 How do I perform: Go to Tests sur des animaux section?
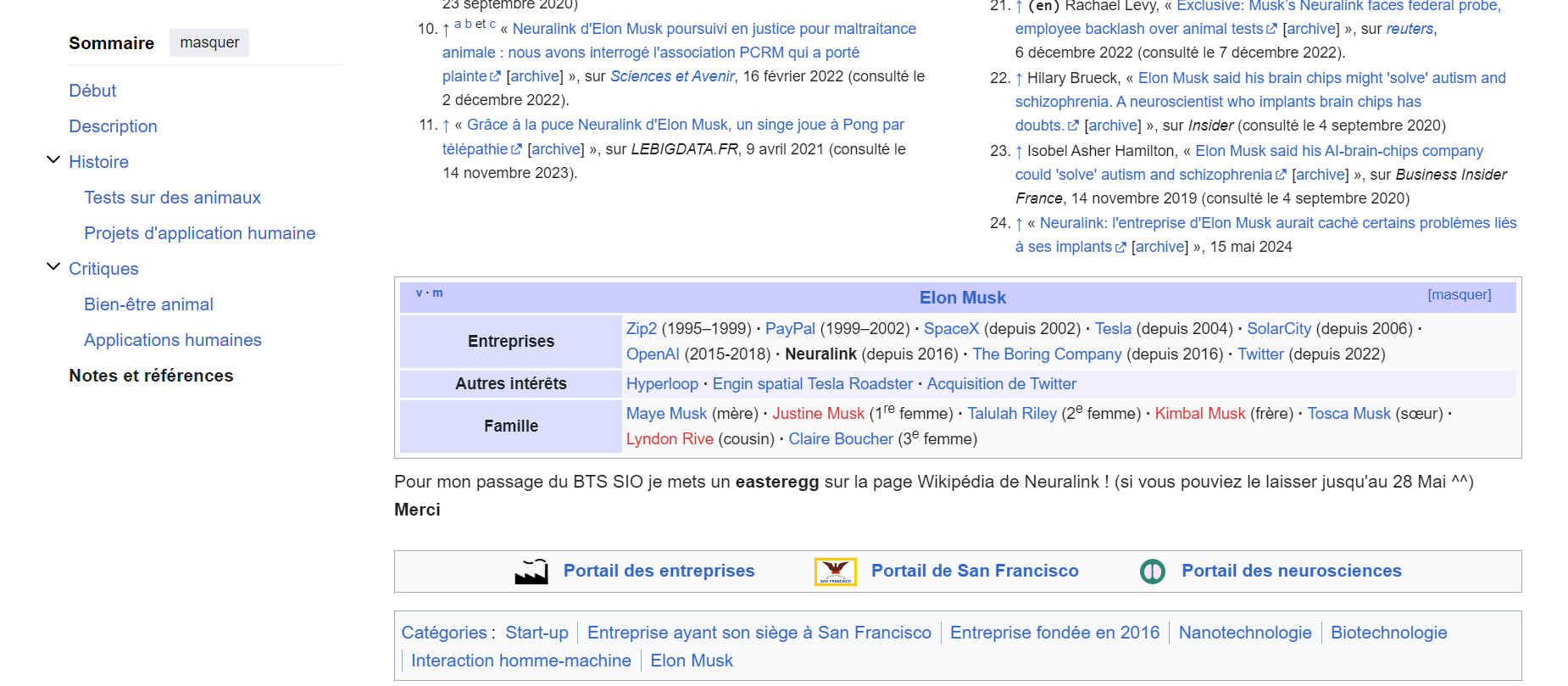[172, 198]
